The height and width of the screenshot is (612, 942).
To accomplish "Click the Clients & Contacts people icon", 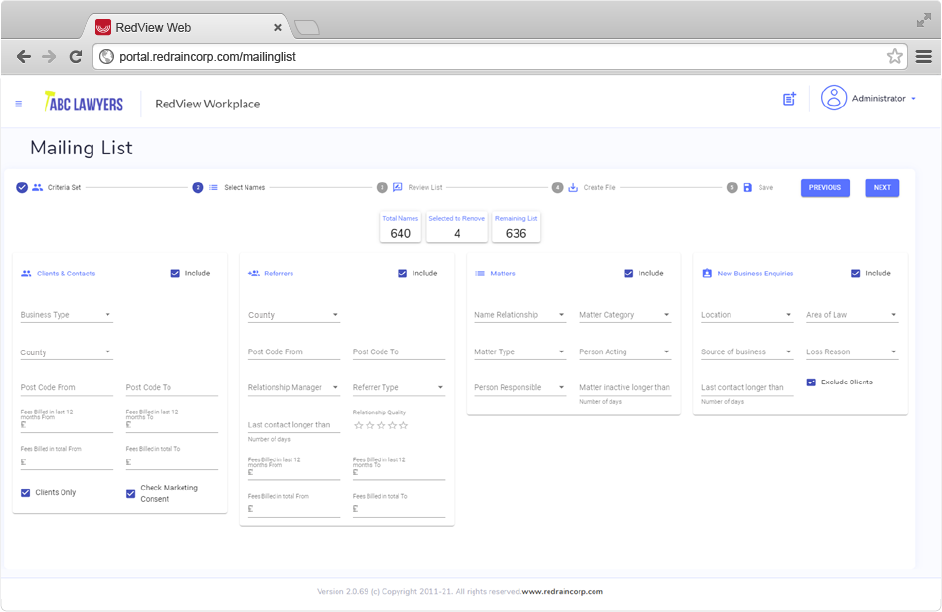I will pyautogui.click(x=26, y=273).
